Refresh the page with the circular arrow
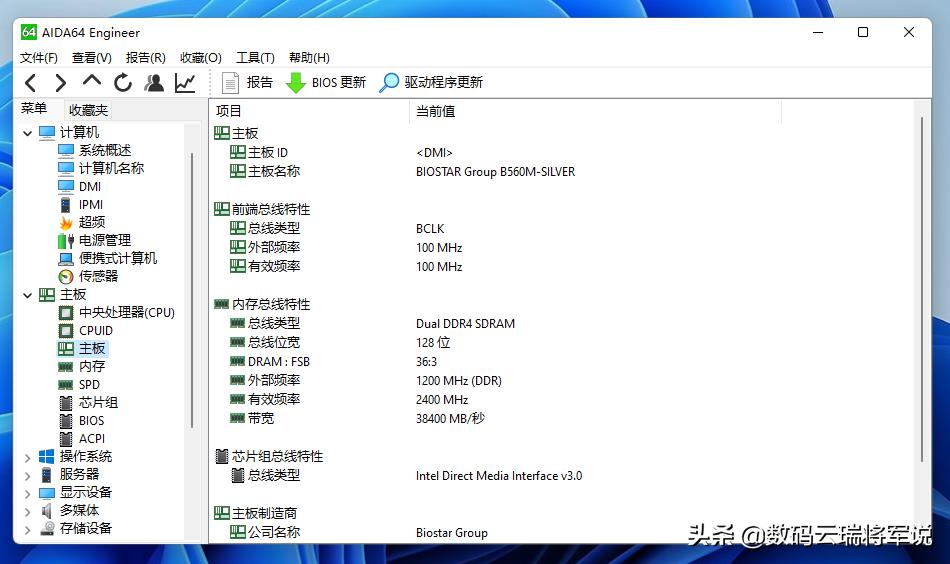 tap(123, 82)
